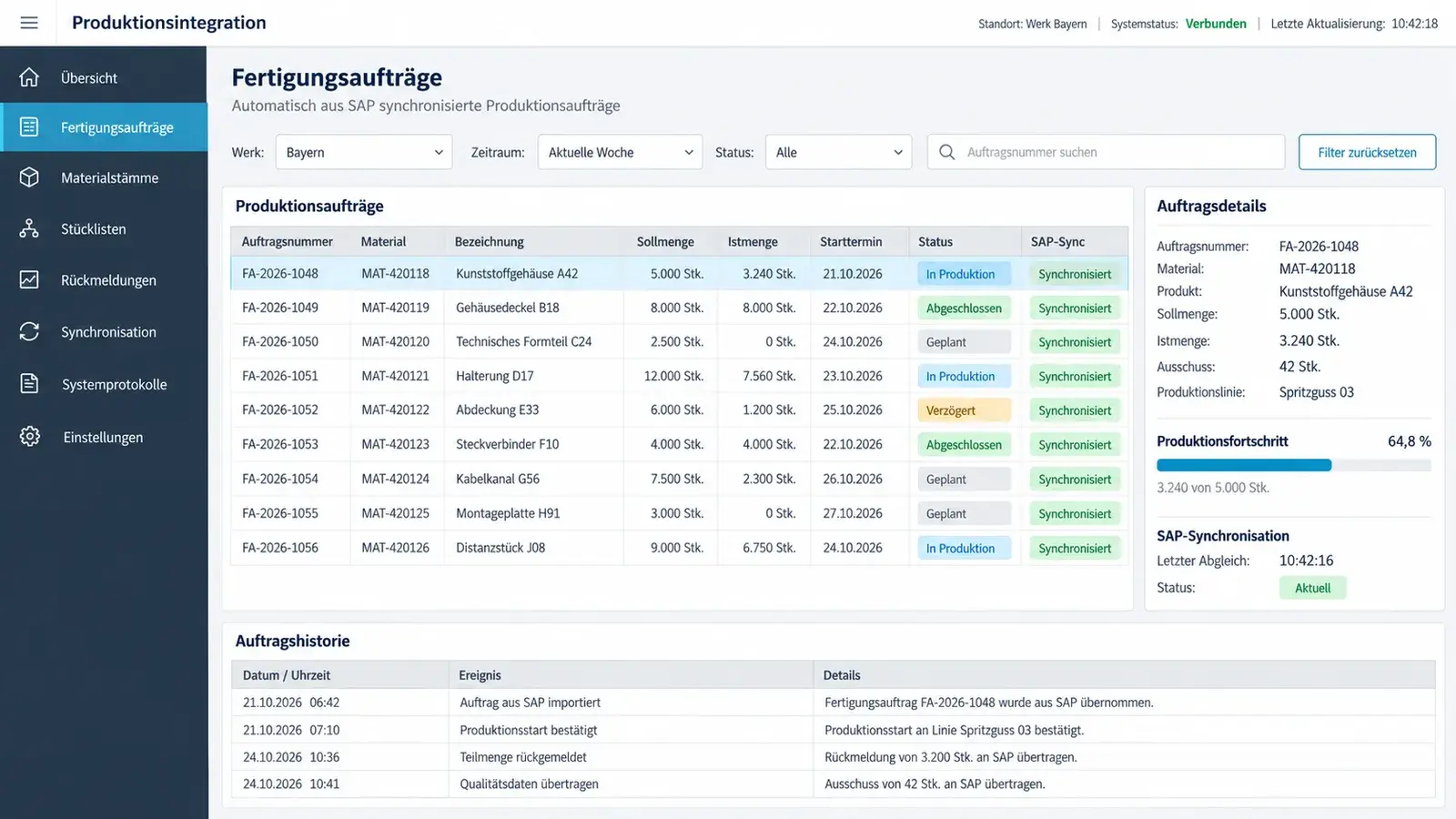Screen dimensions: 1456x819
Task: Click Filter zurücksetzen button
Action: (1367, 152)
